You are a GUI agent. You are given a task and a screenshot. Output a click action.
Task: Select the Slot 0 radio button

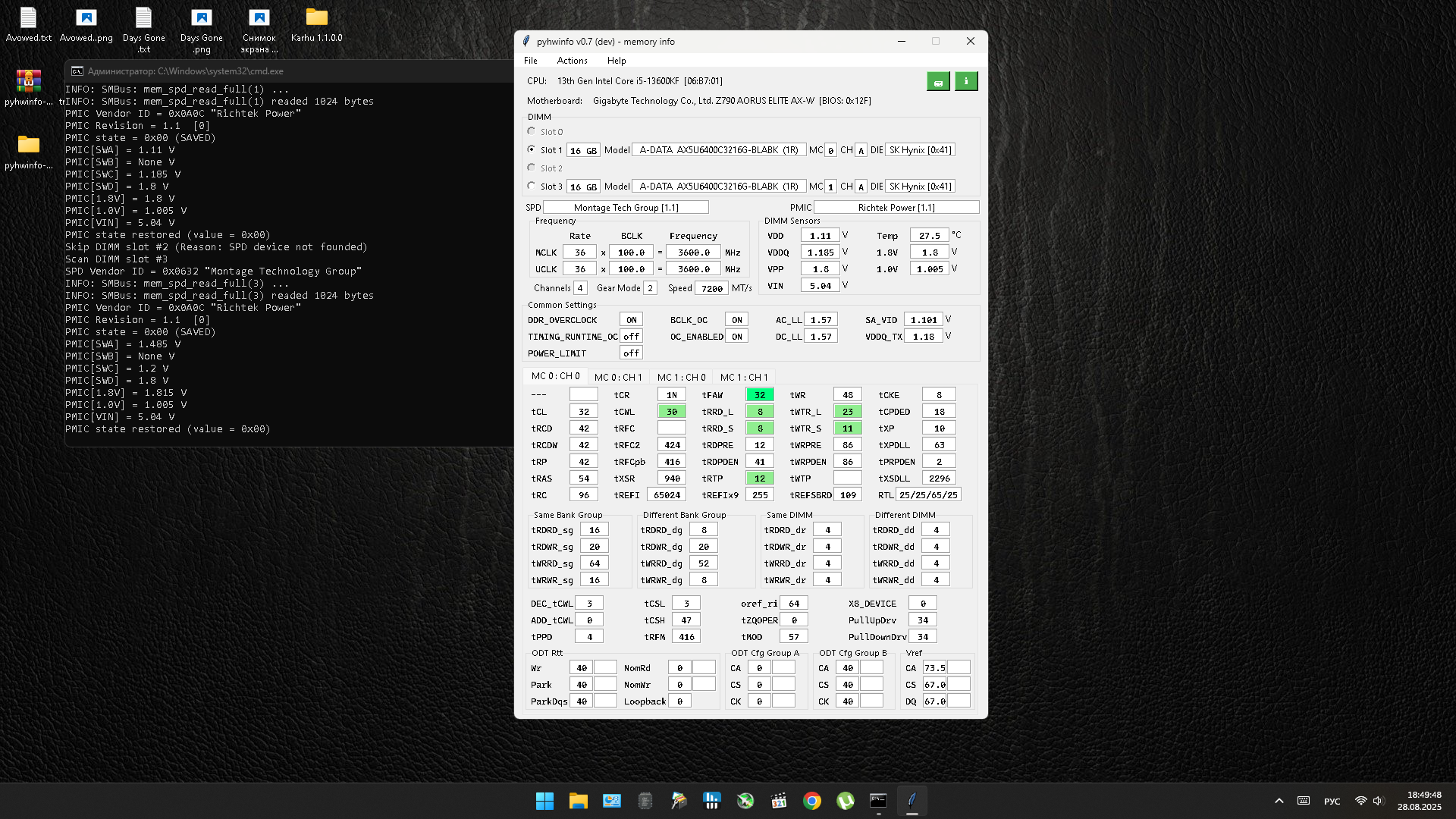tap(532, 131)
